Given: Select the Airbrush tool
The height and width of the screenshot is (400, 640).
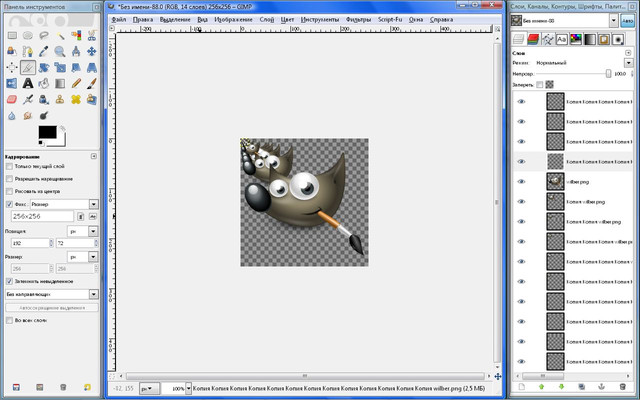Looking at the screenshot, I should pos(28,99).
